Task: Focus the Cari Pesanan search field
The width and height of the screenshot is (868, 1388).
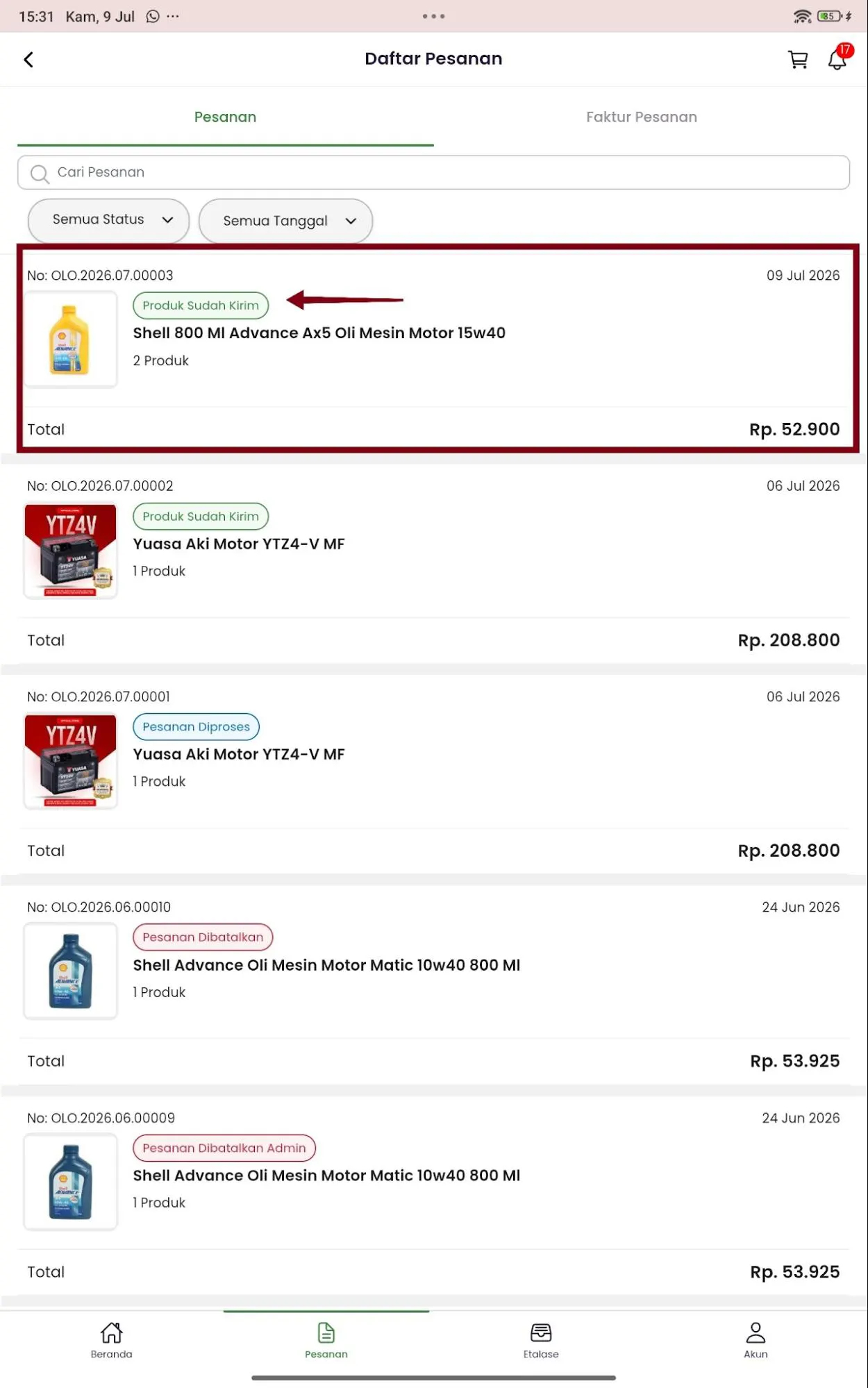Action: (433, 172)
